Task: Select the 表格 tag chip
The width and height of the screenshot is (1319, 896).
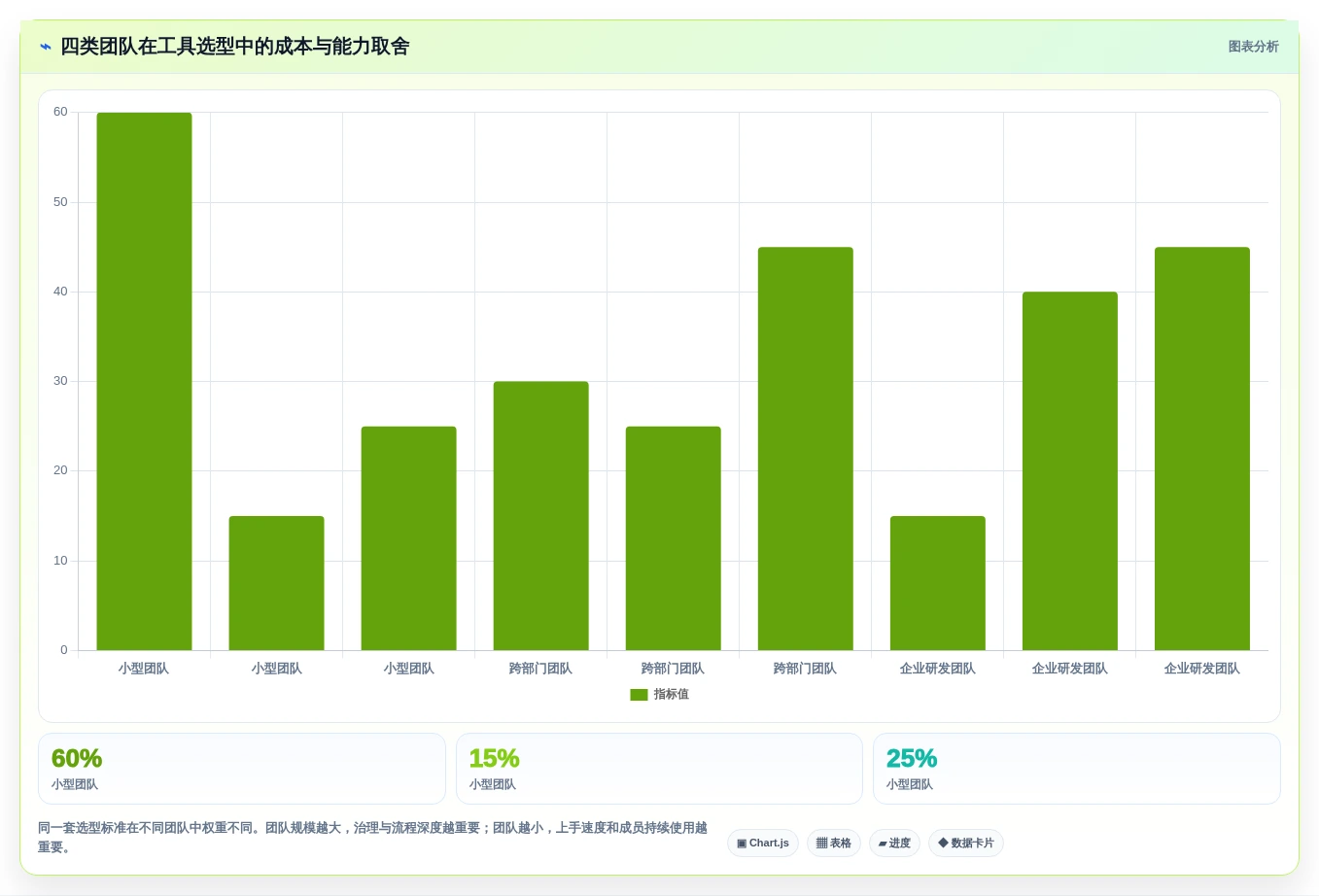Action: (x=834, y=844)
